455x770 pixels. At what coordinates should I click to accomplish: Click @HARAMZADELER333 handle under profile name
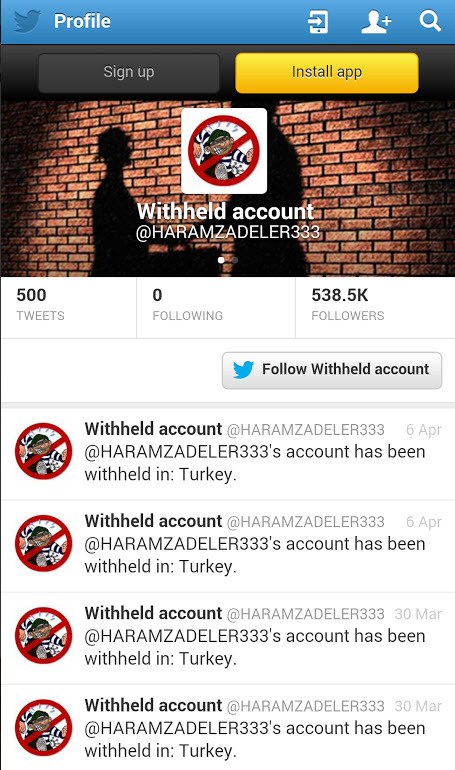click(x=228, y=232)
